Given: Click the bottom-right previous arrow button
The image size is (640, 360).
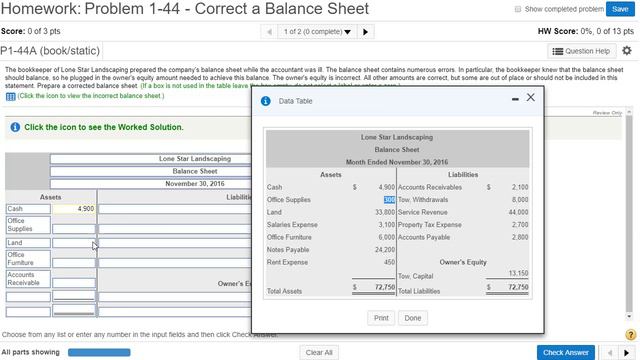Looking at the screenshot, I should pyautogui.click(x=610, y=353).
